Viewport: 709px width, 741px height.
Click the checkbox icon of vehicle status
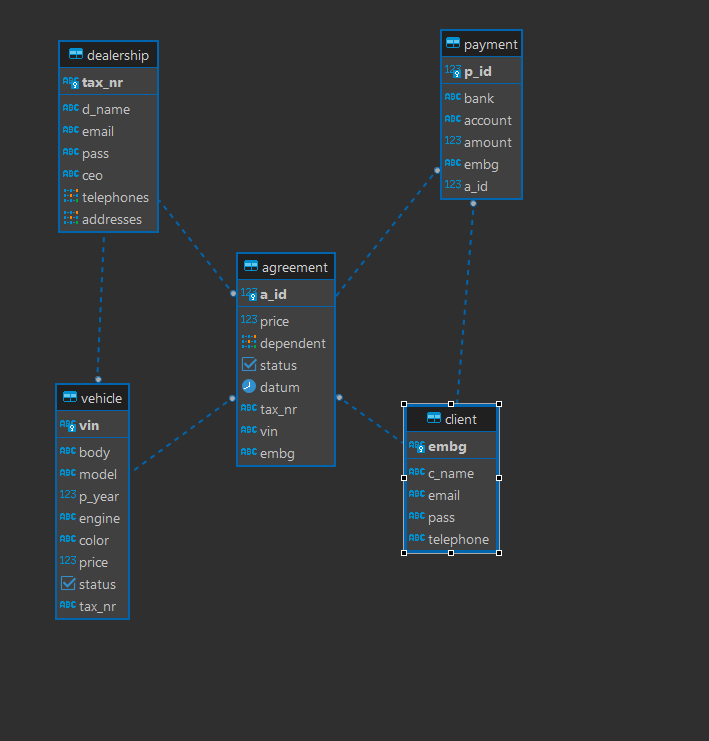click(x=68, y=584)
